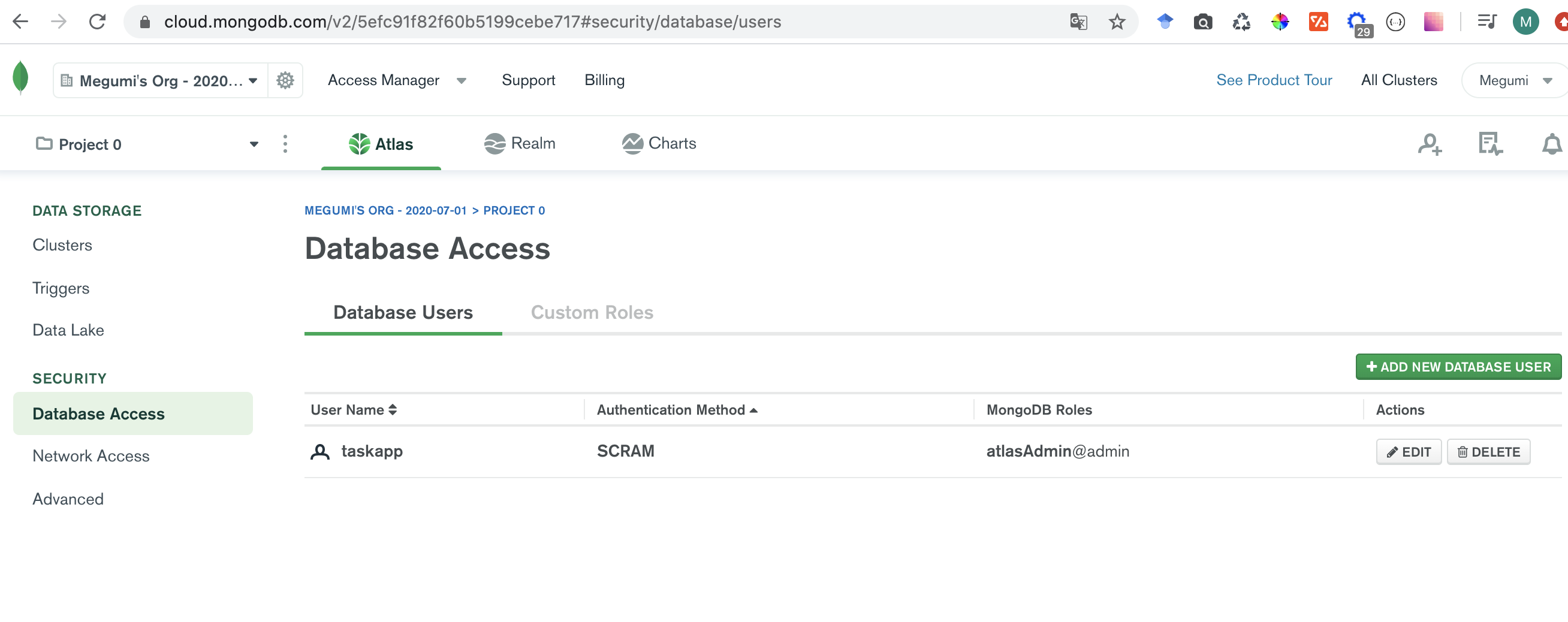
Task: Open the color wheel extension
Action: (x=1280, y=22)
